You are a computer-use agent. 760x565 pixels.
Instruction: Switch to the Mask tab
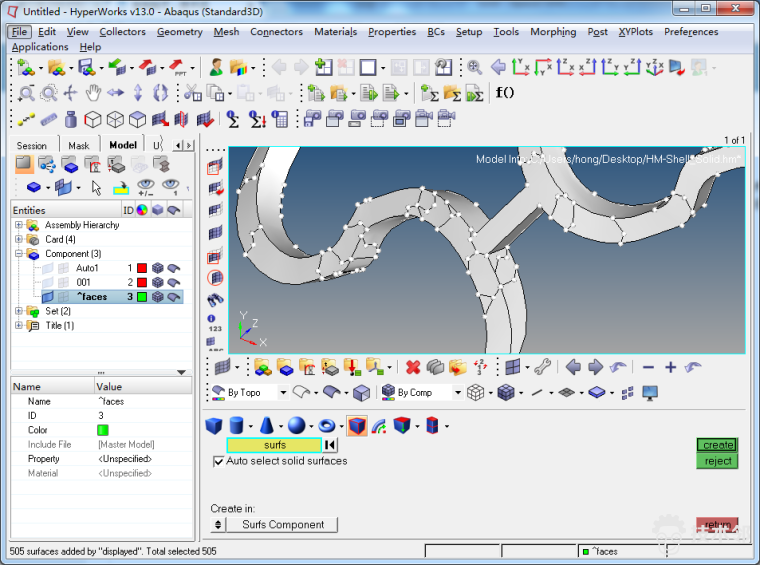(78, 145)
